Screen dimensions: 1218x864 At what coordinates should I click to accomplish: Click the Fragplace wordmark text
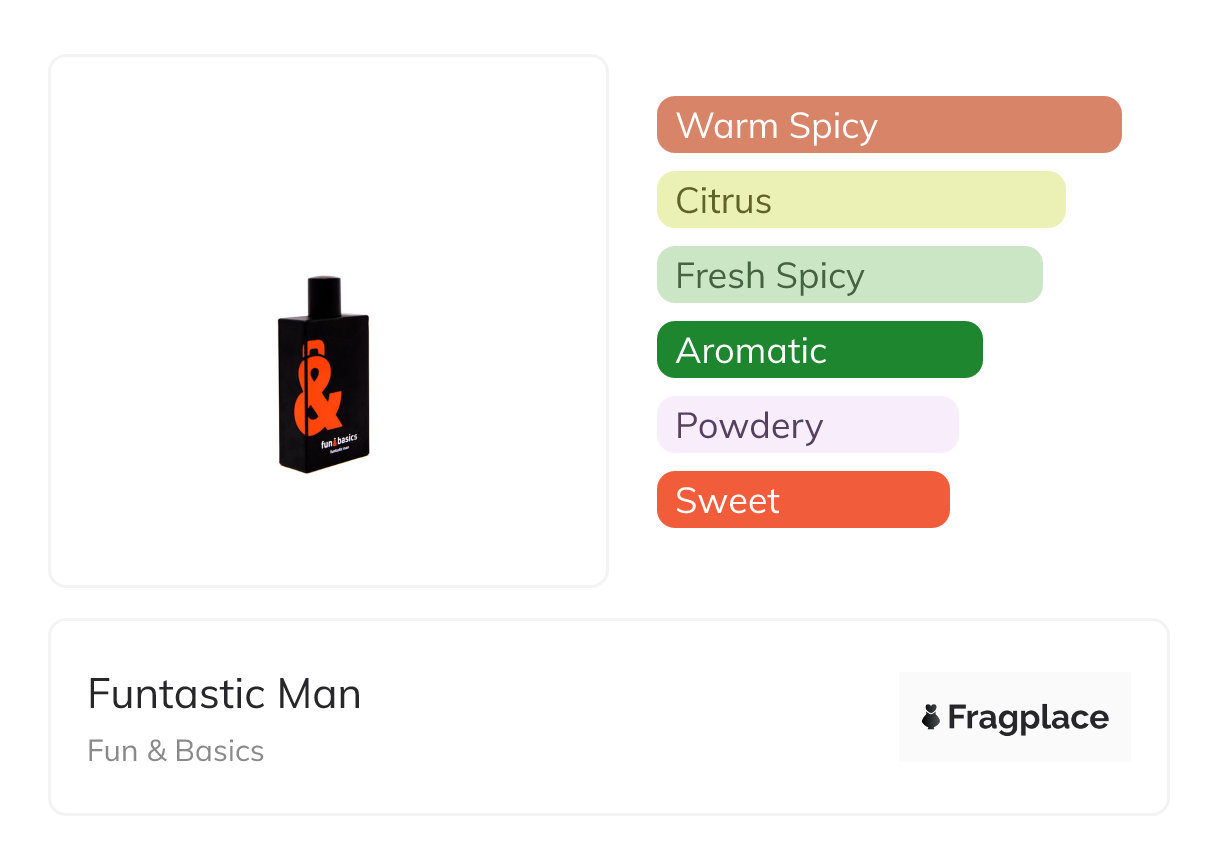point(1028,718)
